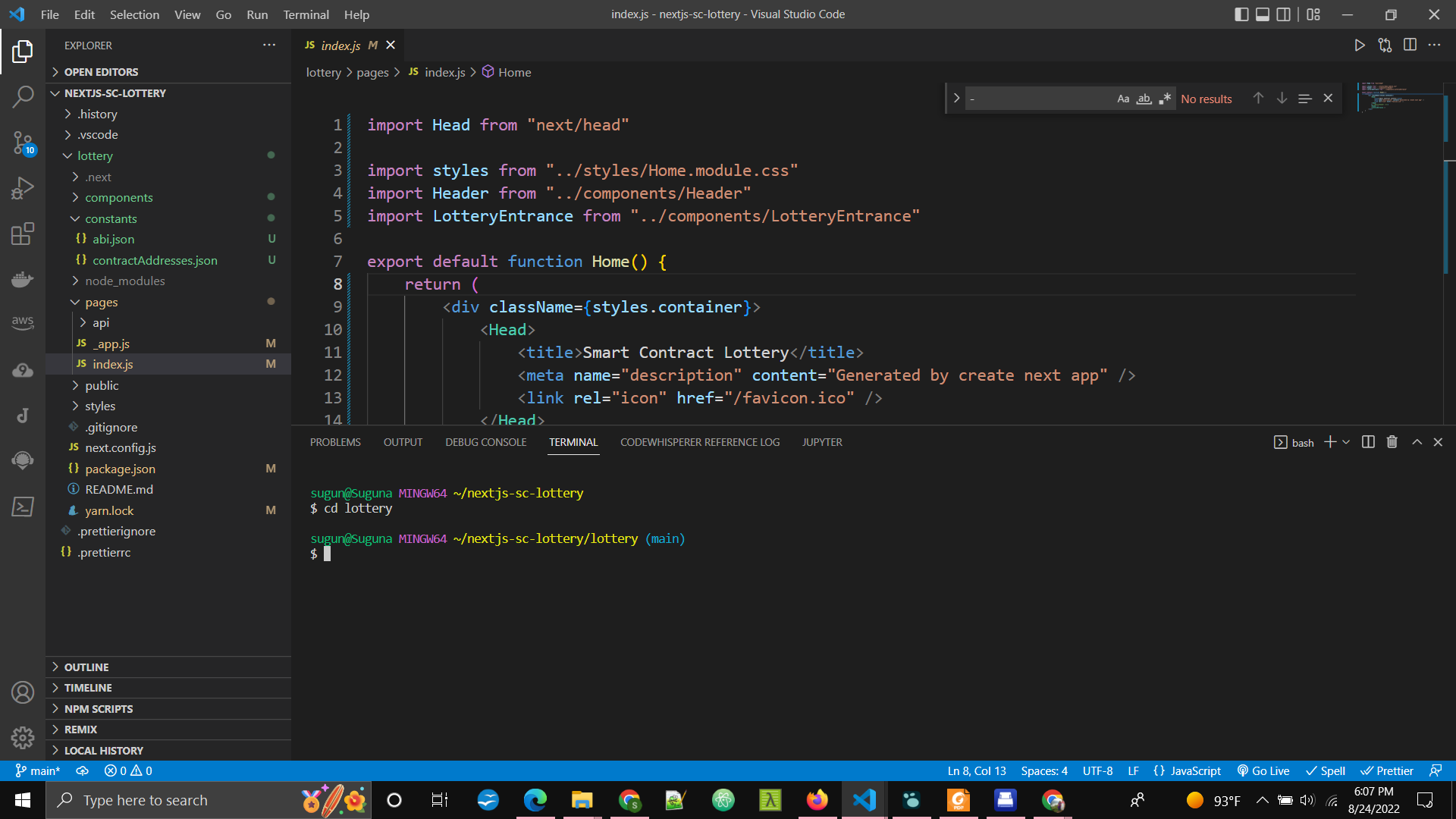Close the terminal panel

point(1438,442)
